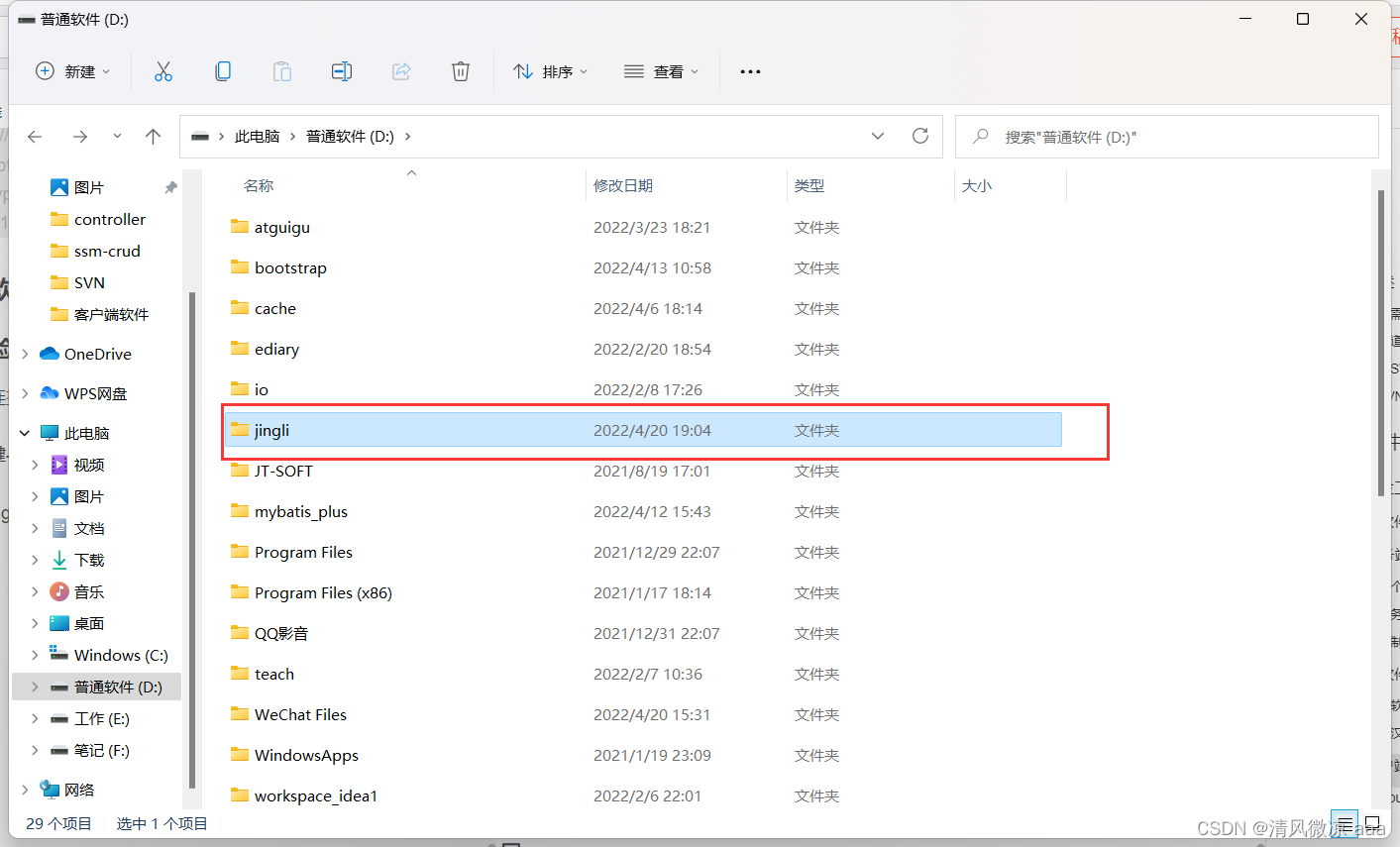Click the atguigu folder icon
The width and height of the screenshot is (1400, 847).
(x=240, y=227)
